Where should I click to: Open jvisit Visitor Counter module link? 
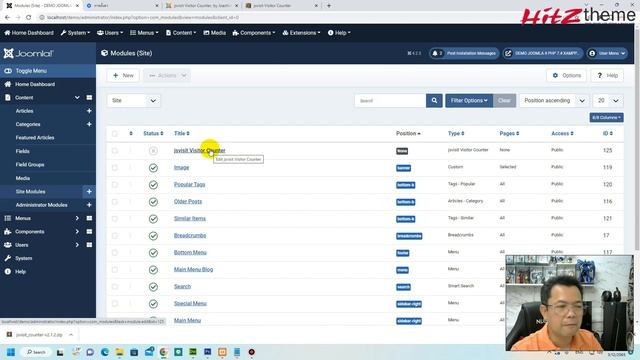pos(199,150)
